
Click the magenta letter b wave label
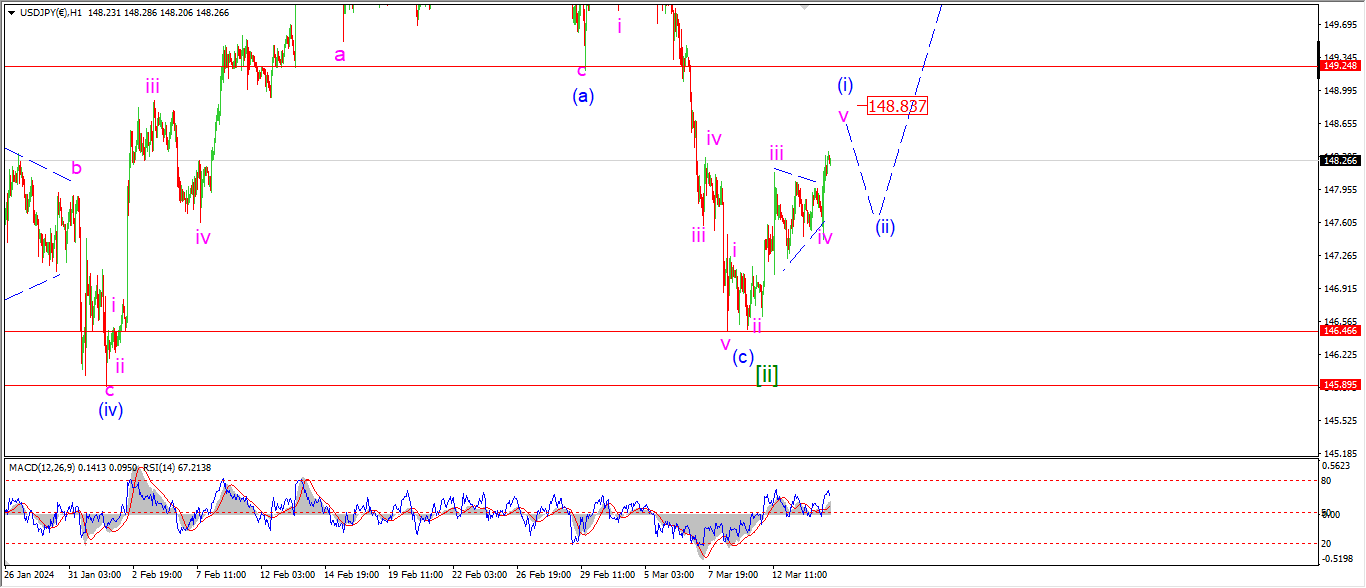tap(76, 167)
